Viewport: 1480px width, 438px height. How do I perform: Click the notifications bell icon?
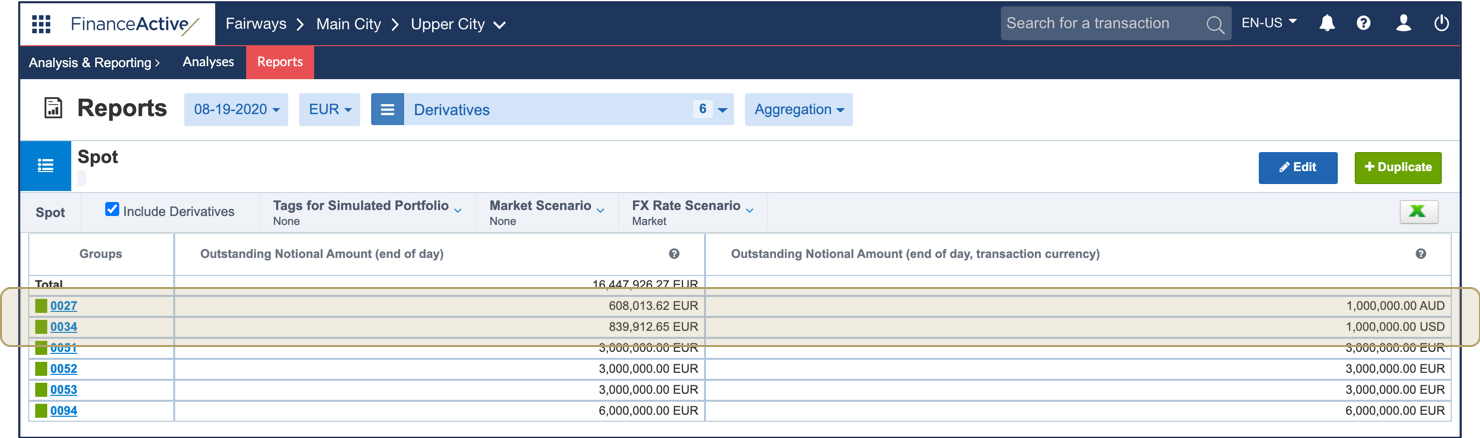[1327, 23]
